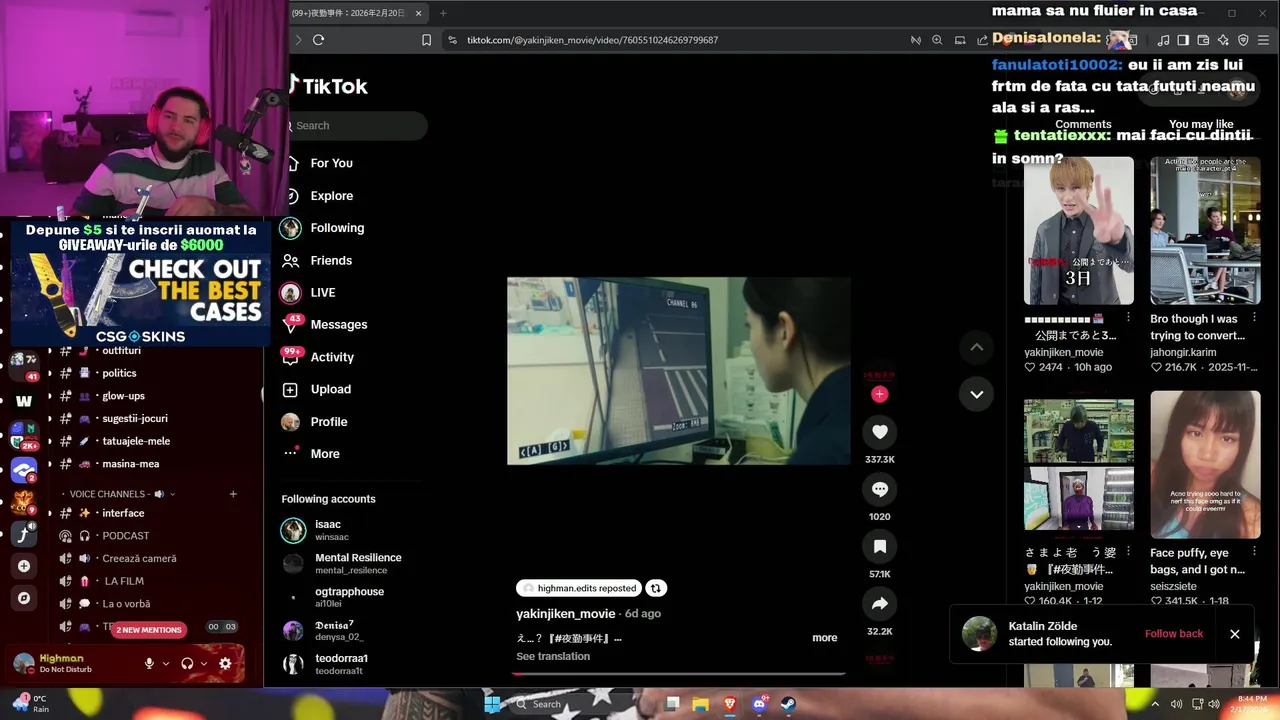Open the W server in Discord sidebar
This screenshot has height=720, width=1280.
(24, 401)
